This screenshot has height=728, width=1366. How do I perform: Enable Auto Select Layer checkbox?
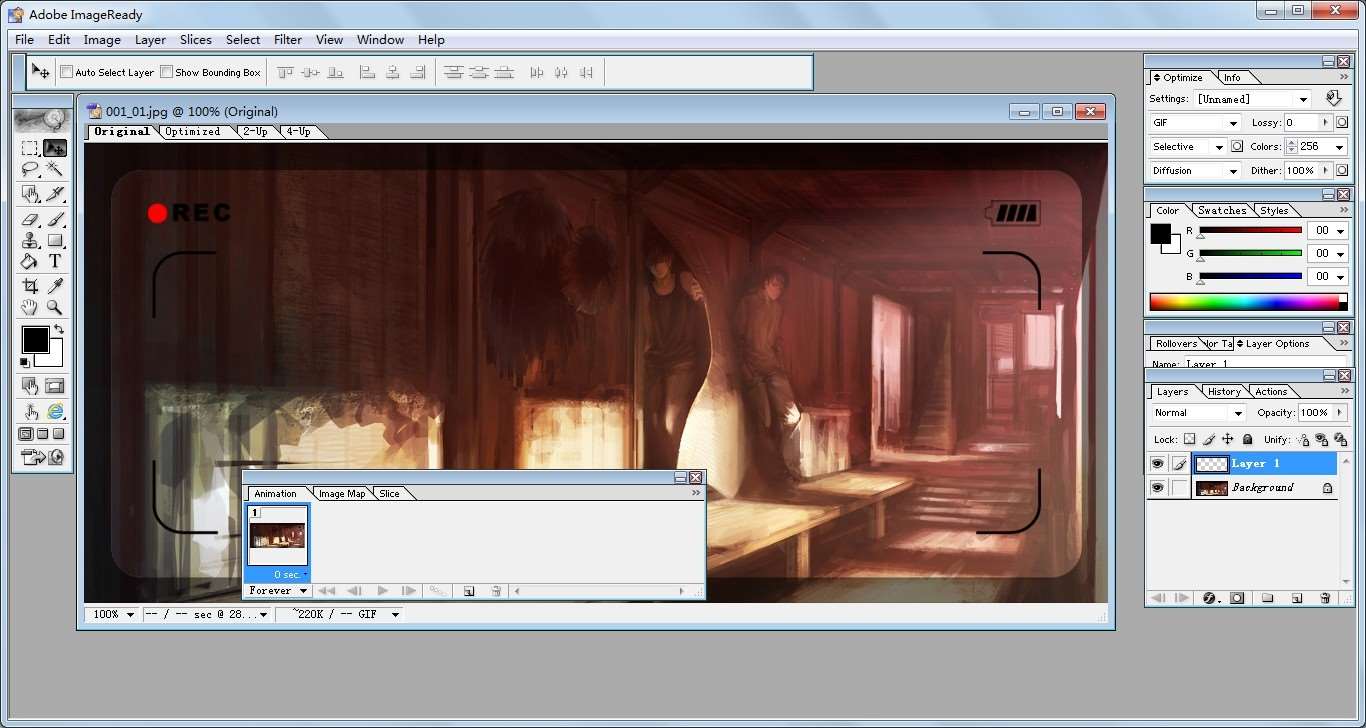(67, 72)
